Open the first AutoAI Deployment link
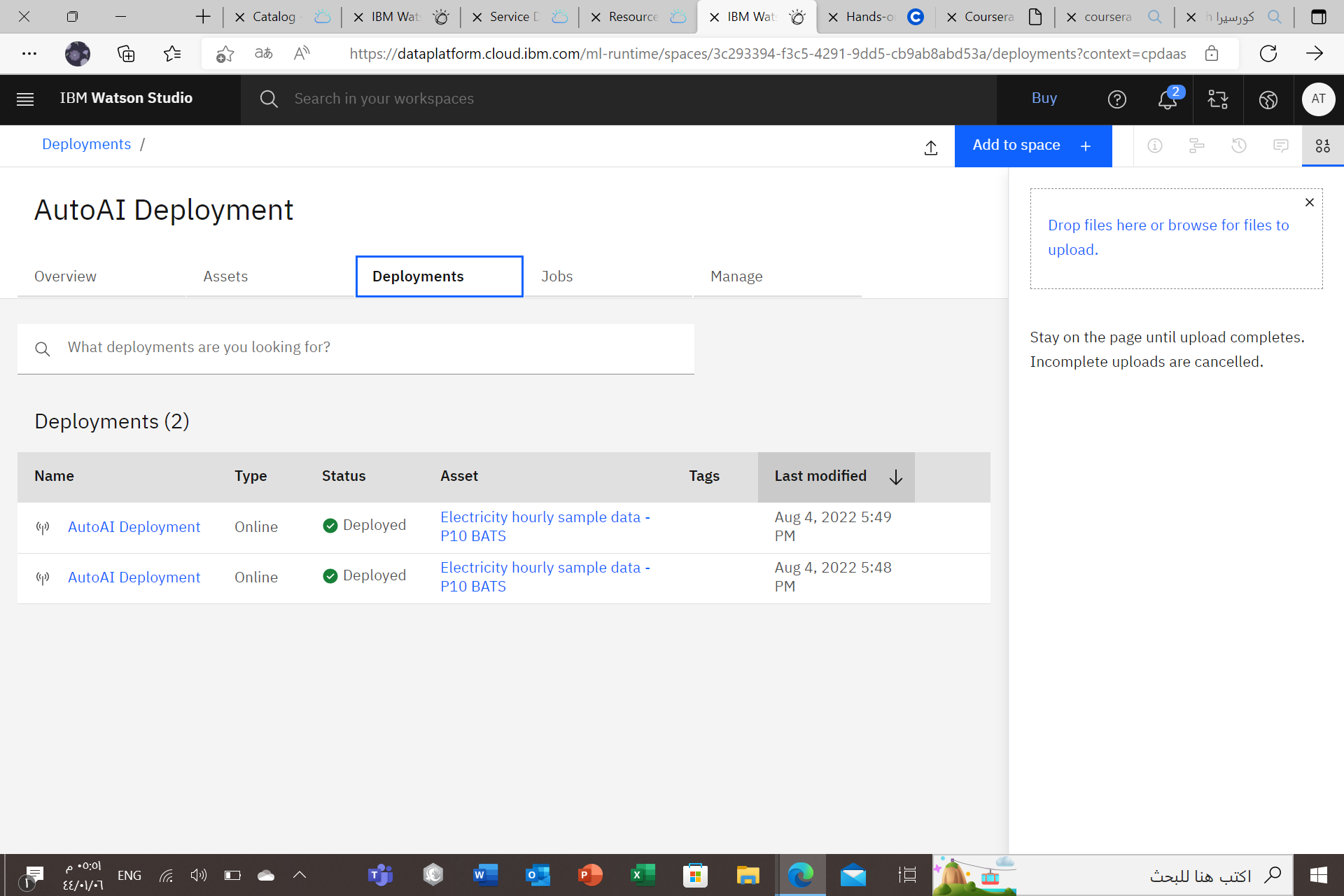The image size is (1344, 896). 134,527
